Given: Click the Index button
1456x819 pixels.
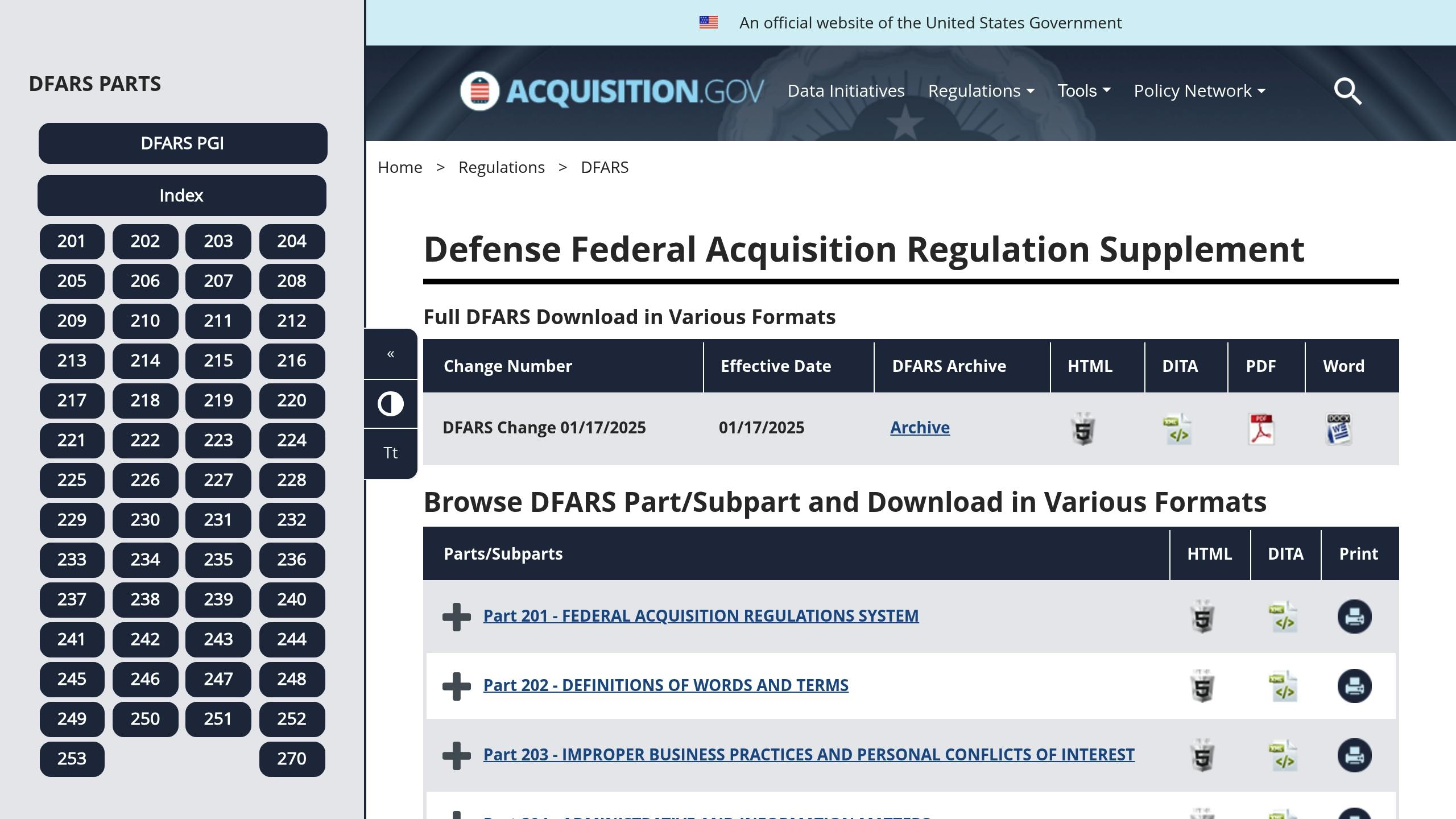Looking at the screenshot, I should point(182,196).
